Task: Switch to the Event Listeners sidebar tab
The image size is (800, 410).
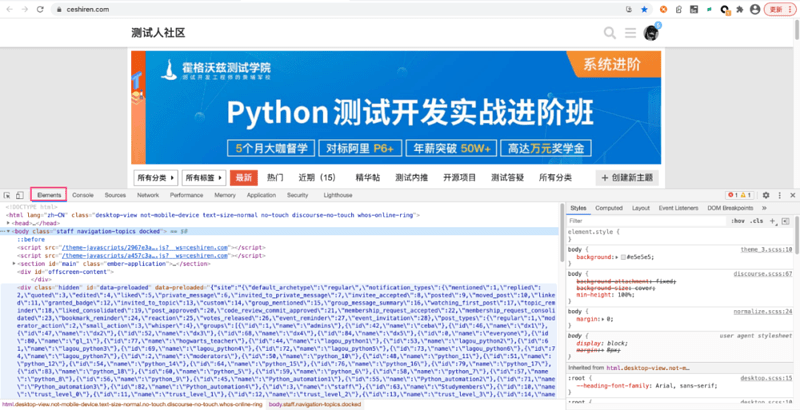Action: [679, 208]
